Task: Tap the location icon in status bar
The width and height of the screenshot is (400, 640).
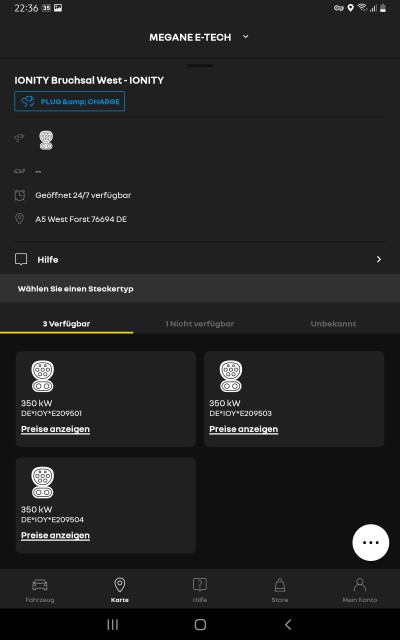Action: [350, 8]
